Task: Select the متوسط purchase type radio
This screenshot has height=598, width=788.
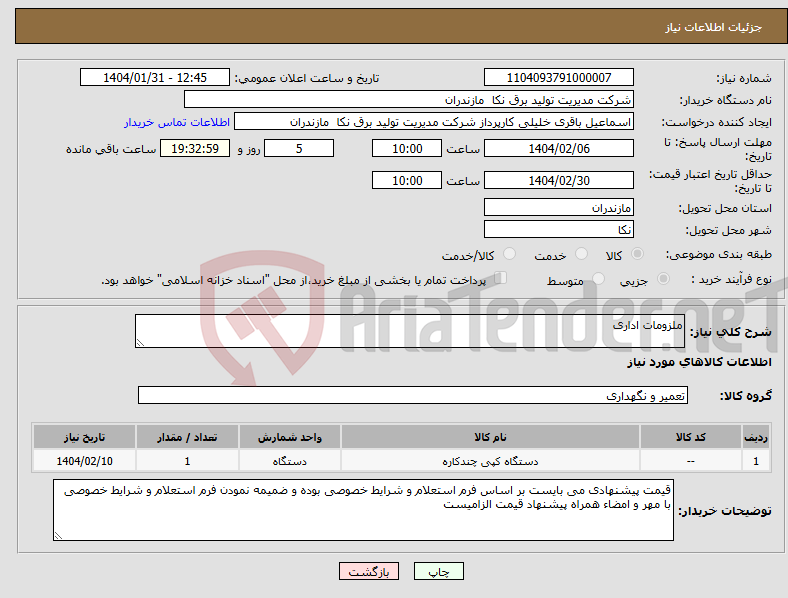Action: (599, 278)
